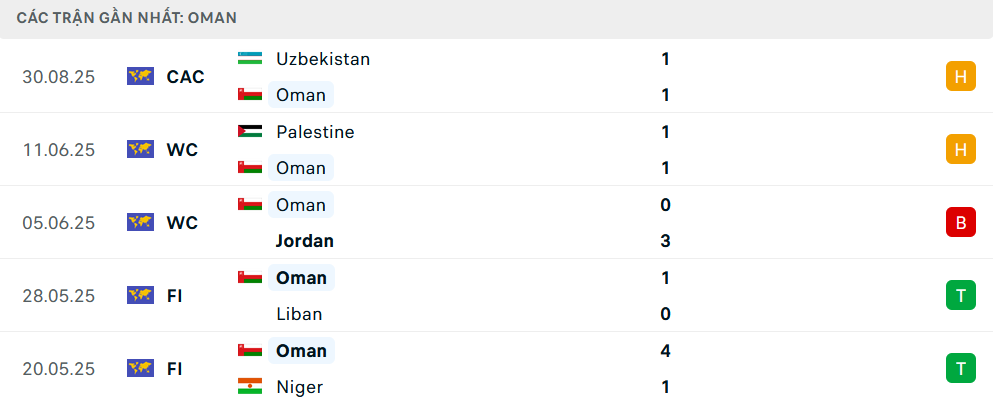Viewport: 993px width, 401px height.
Task: Click the FI label on 20.05.25 match
Action: coord(174,369)
